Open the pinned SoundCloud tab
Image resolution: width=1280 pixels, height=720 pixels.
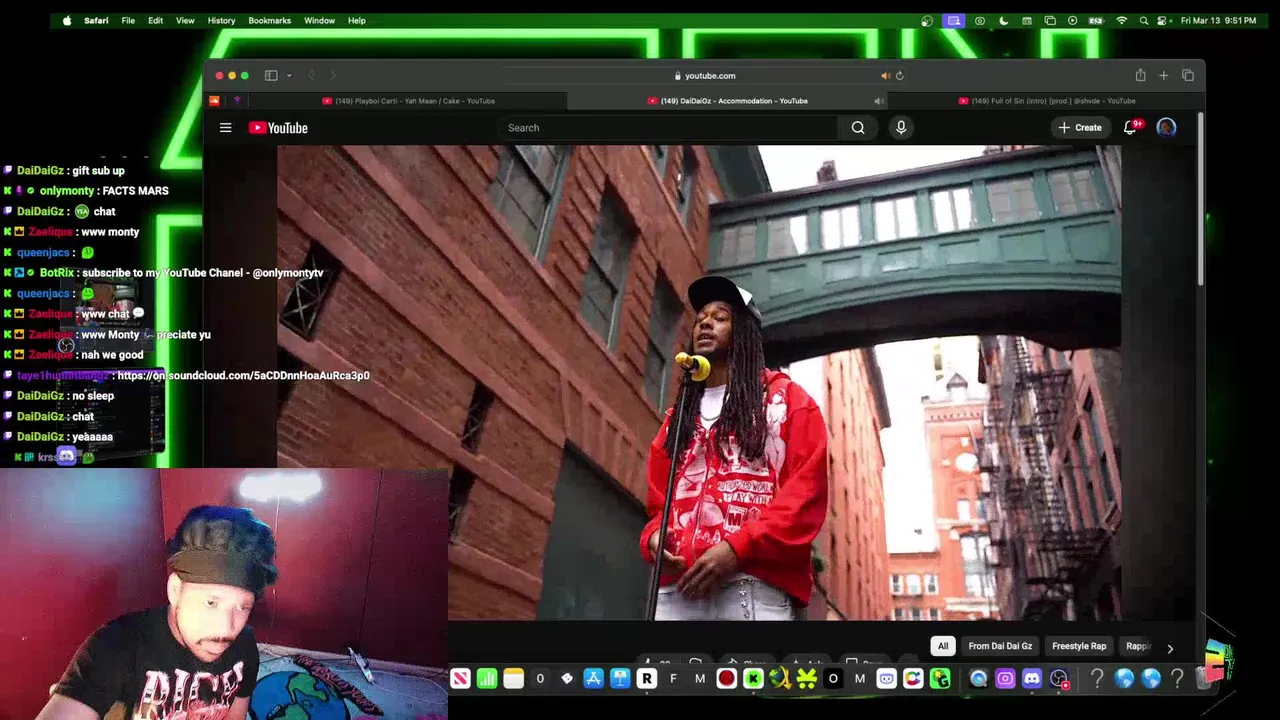tap(214, 101)
